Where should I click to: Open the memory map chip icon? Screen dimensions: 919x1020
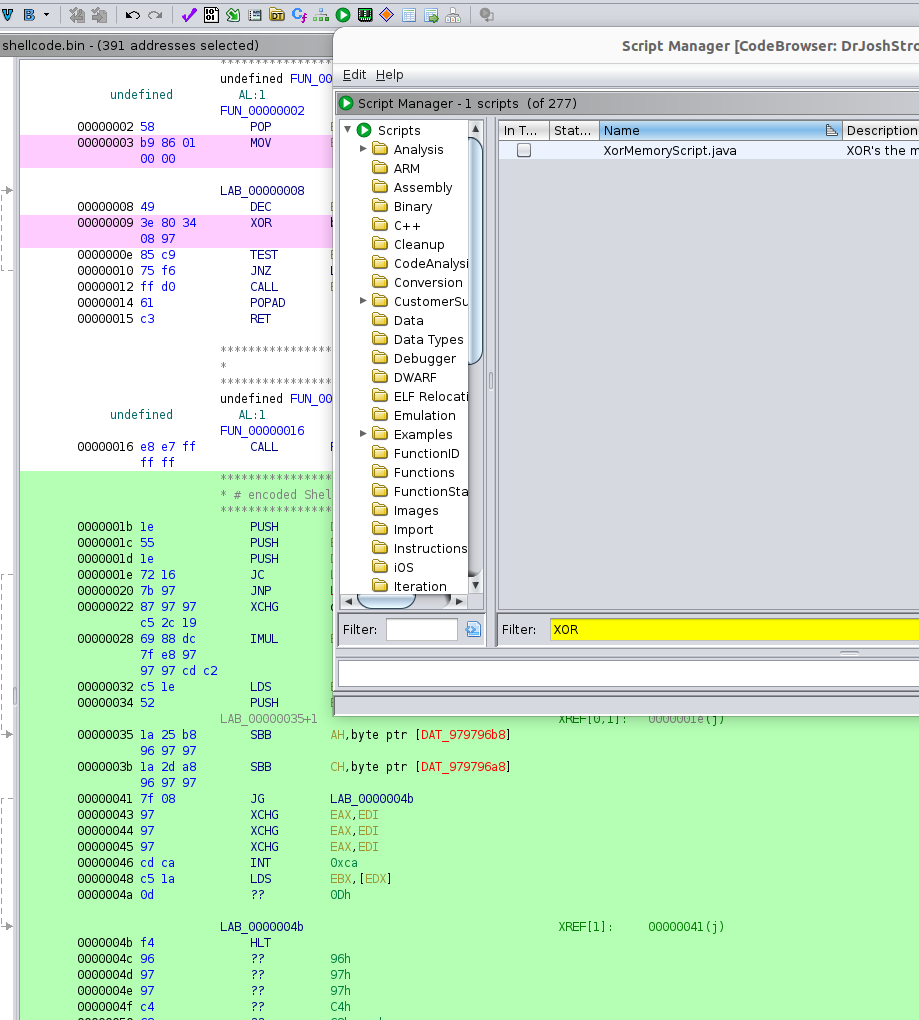click(x=365, y=15)
